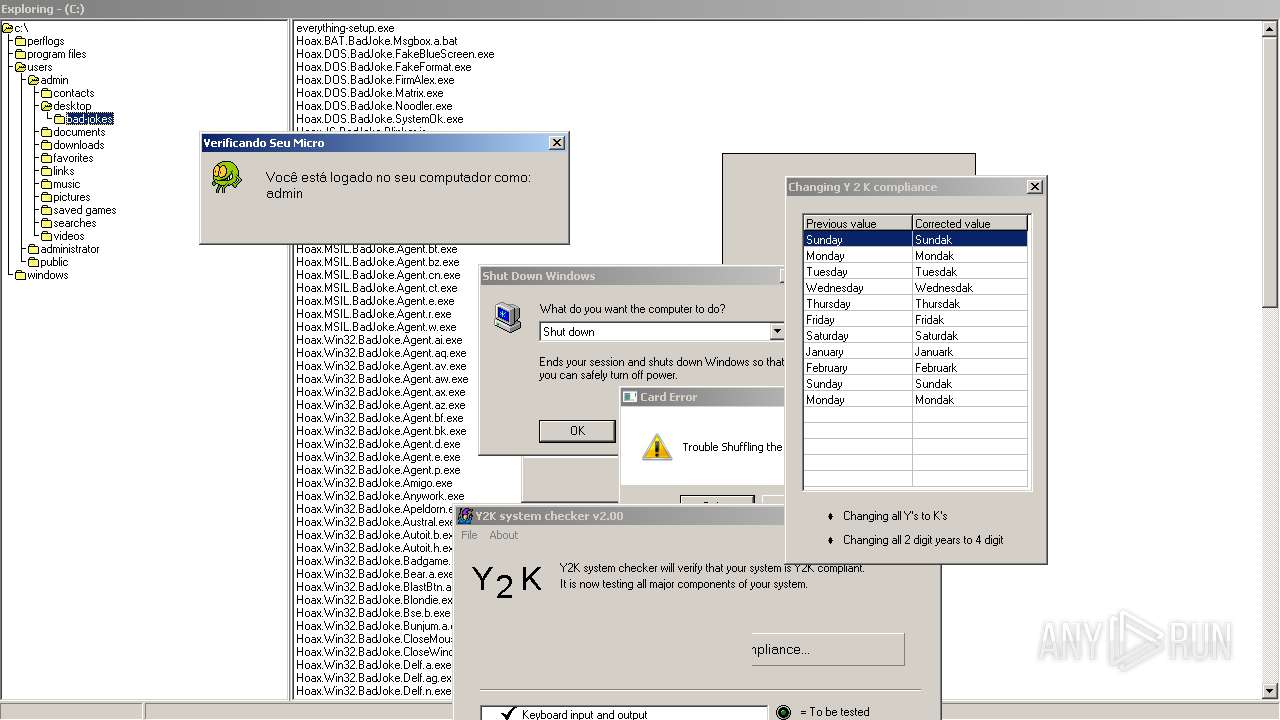Click the c:\ root drive folder icon
Viewport: 1280px width, 720px height.
pos(8,28)
